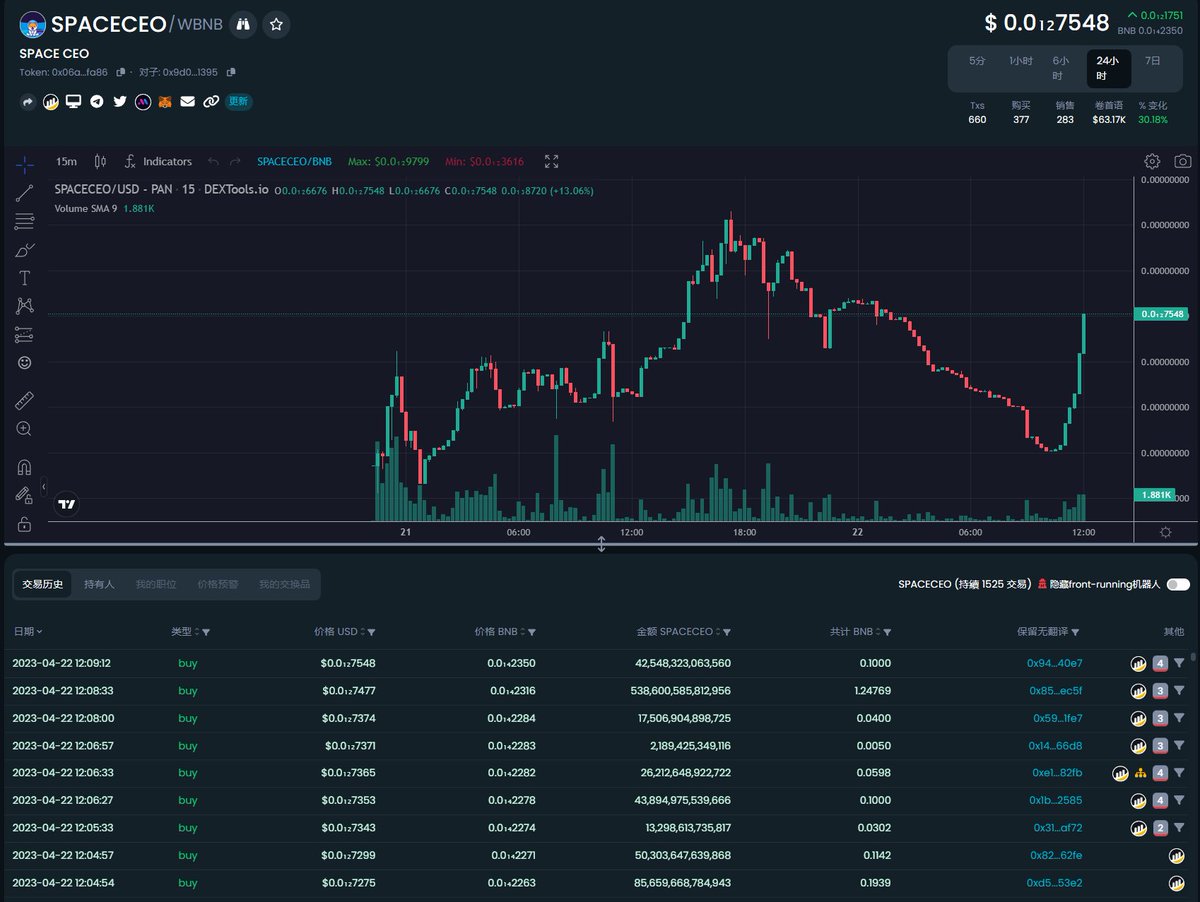
Task: Click the chart candle style icon
Action: (x=100, y=161)
